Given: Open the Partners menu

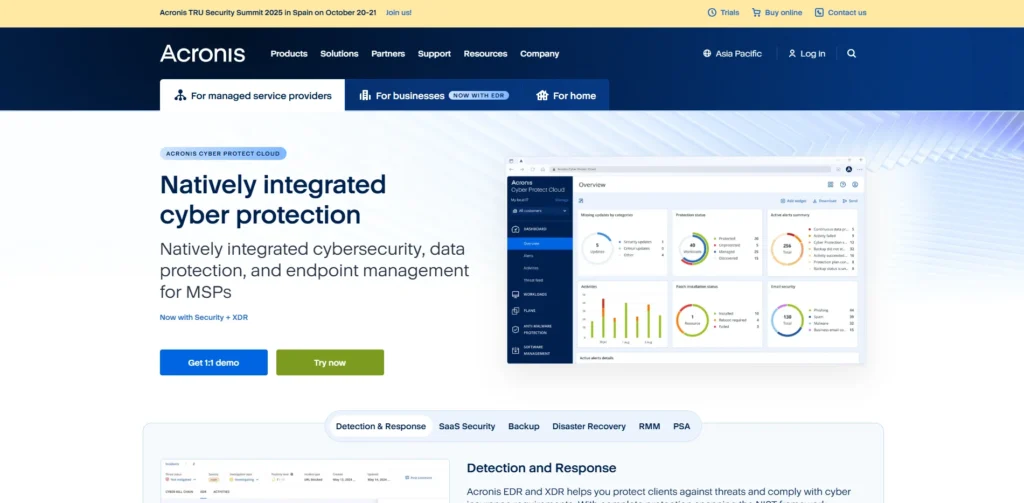Looking at the screenshot, I should click(x=388, y=54).
